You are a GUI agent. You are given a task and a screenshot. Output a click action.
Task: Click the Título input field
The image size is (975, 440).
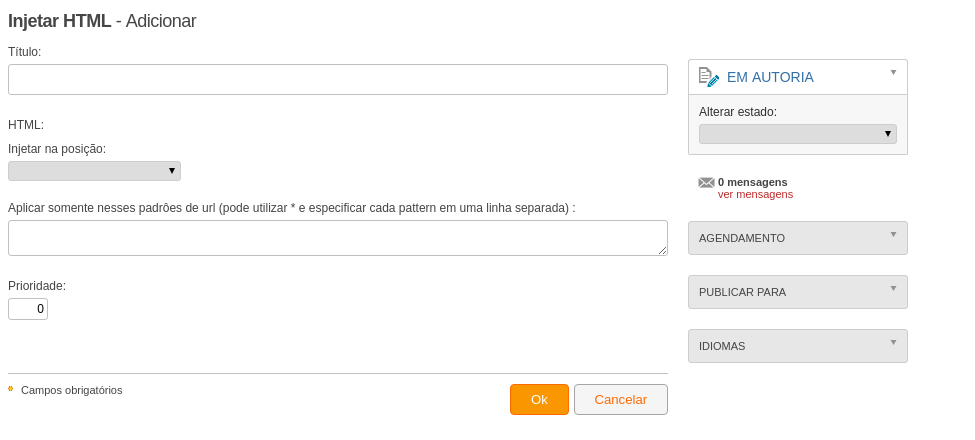coord(338,80)
